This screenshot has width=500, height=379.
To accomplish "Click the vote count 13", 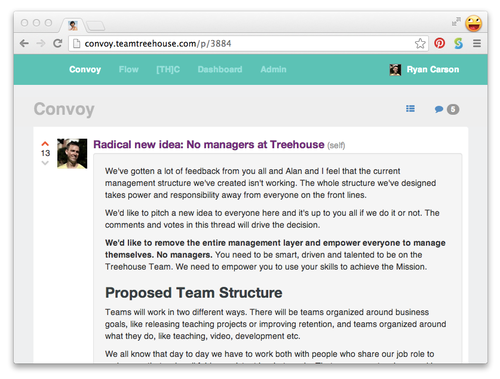I will 45,153.
